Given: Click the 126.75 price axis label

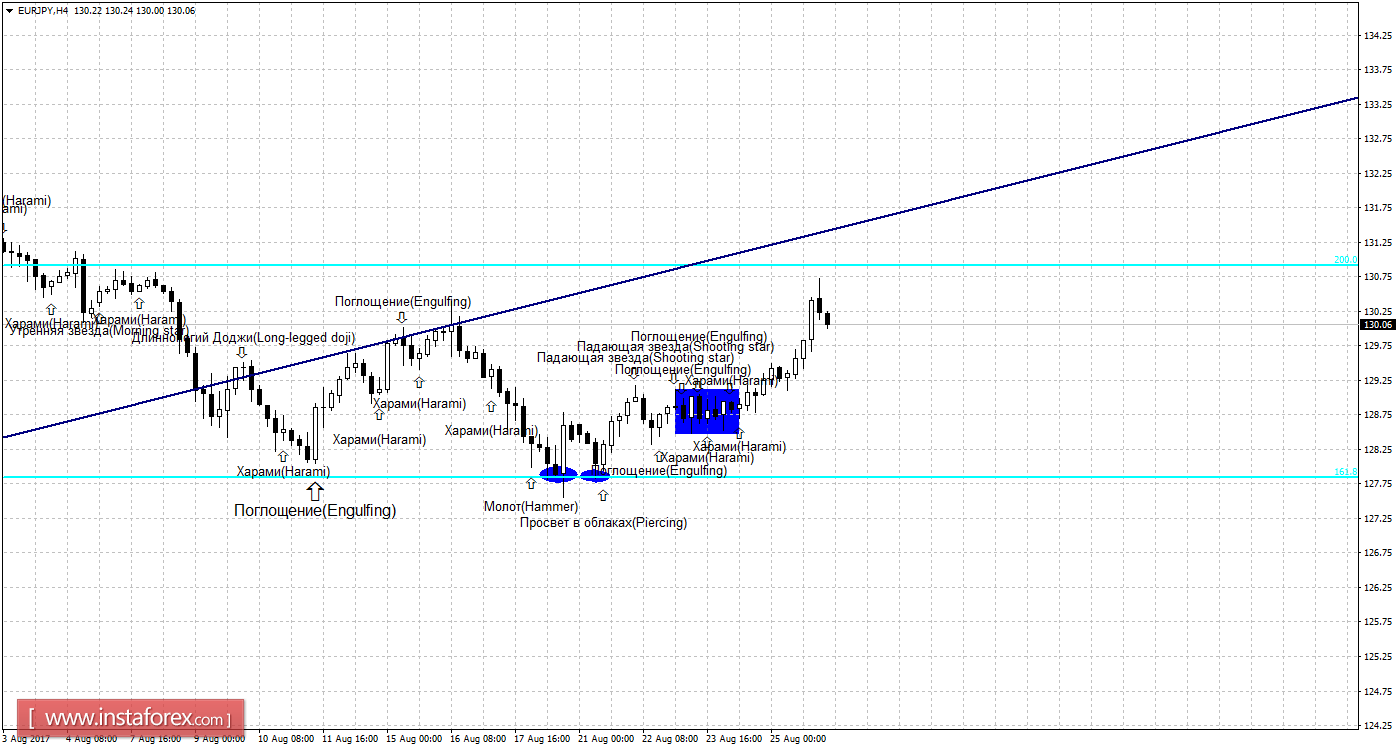Looking at the screenshot, I should 1379,553.
